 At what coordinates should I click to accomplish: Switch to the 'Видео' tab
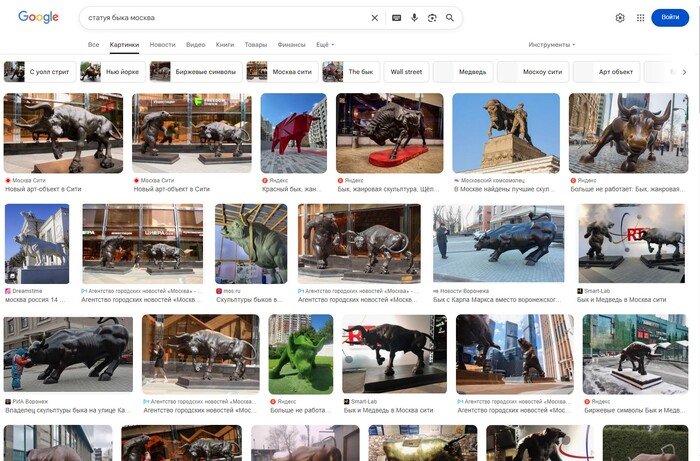(195, 45)
